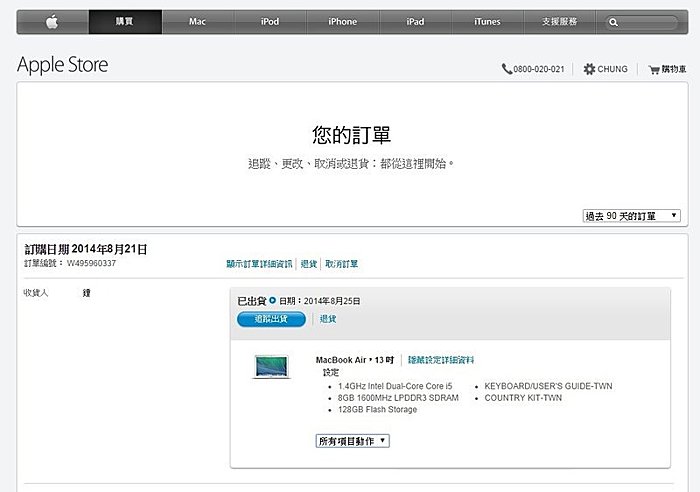
Task: Click the shopping cart icon
Action: coord(654,70)
